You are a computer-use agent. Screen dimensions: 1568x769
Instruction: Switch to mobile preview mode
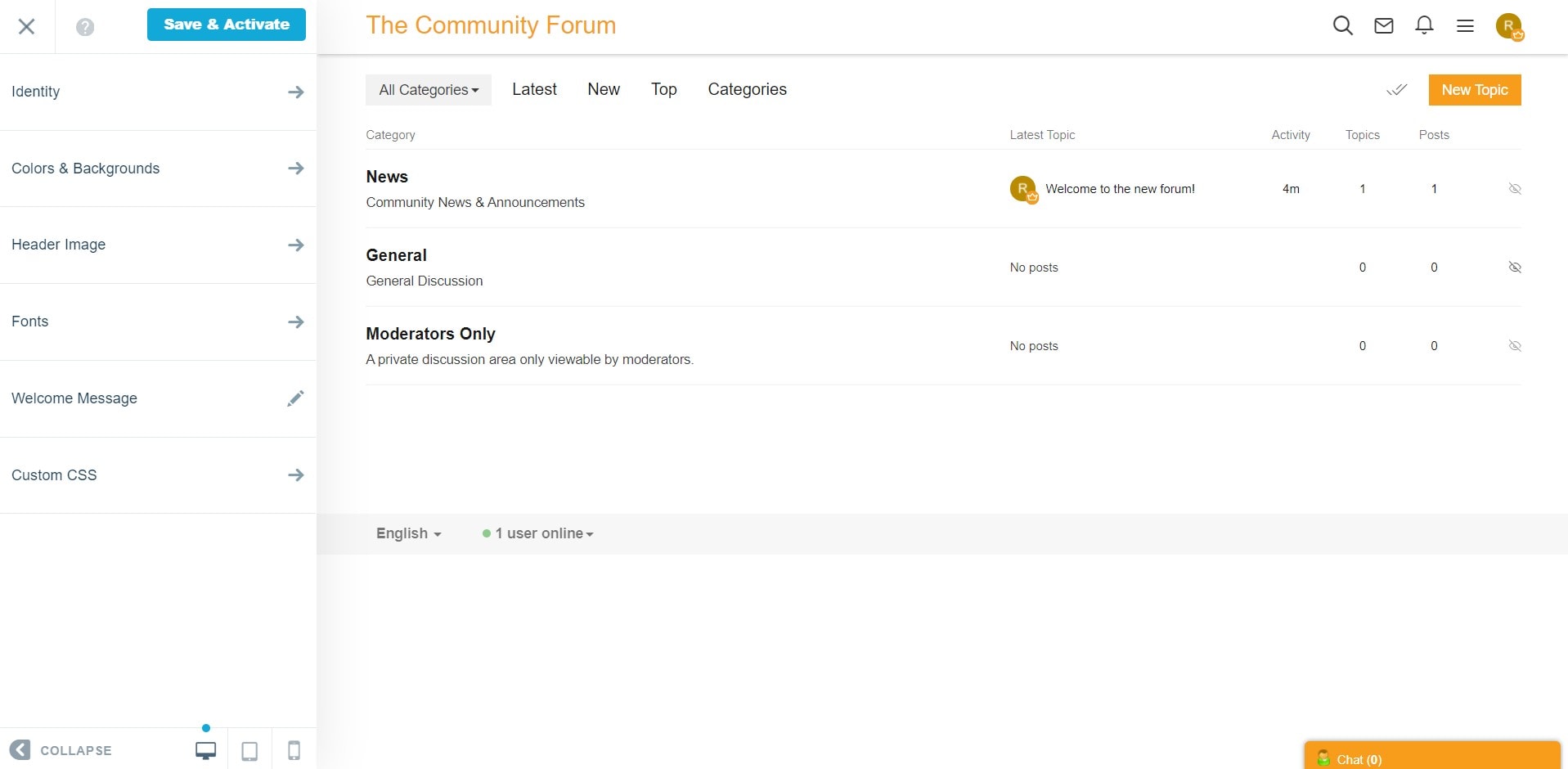(x=294, y=750)
